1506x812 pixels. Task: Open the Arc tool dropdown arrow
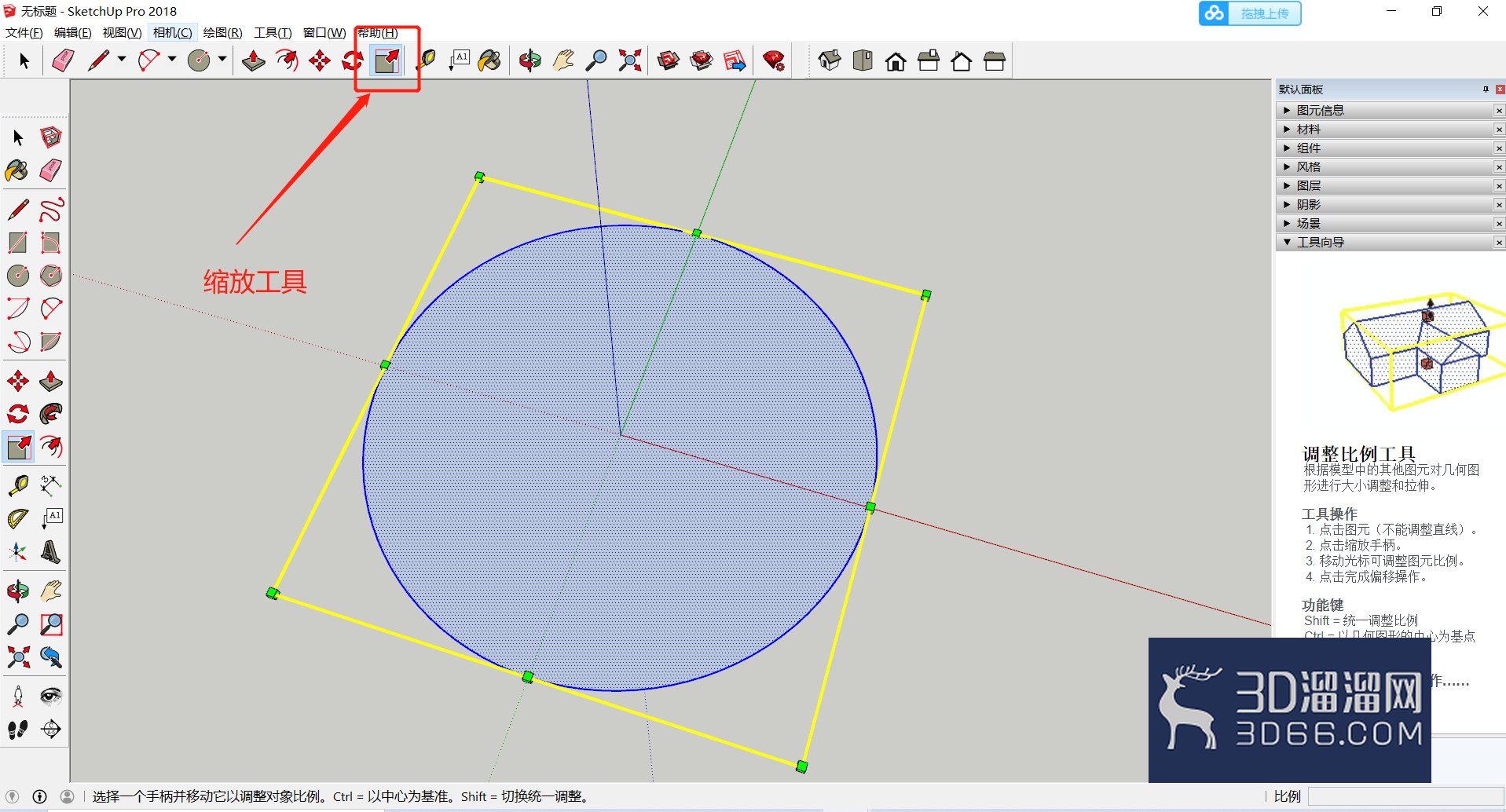click(x=172, y=59)
